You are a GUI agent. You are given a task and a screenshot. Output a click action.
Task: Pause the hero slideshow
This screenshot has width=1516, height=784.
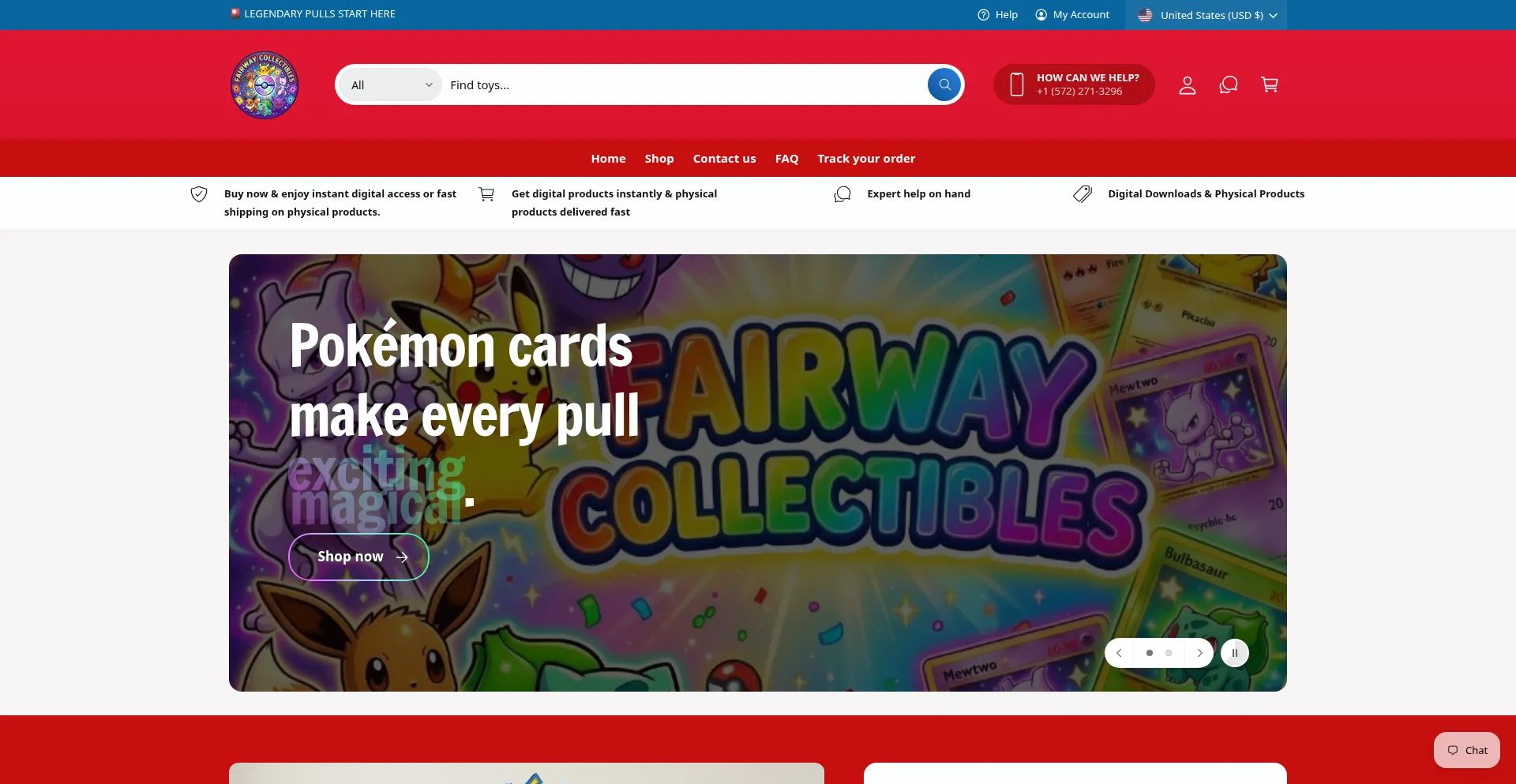(1235, 653)
